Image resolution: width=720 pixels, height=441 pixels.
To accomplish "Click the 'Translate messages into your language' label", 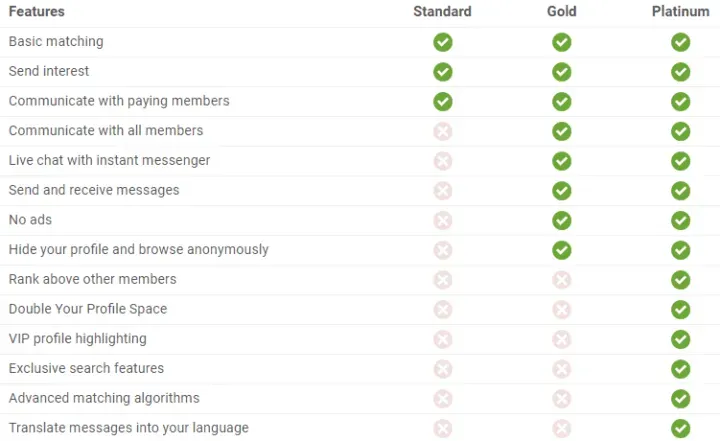I will [x=128, y=428].
